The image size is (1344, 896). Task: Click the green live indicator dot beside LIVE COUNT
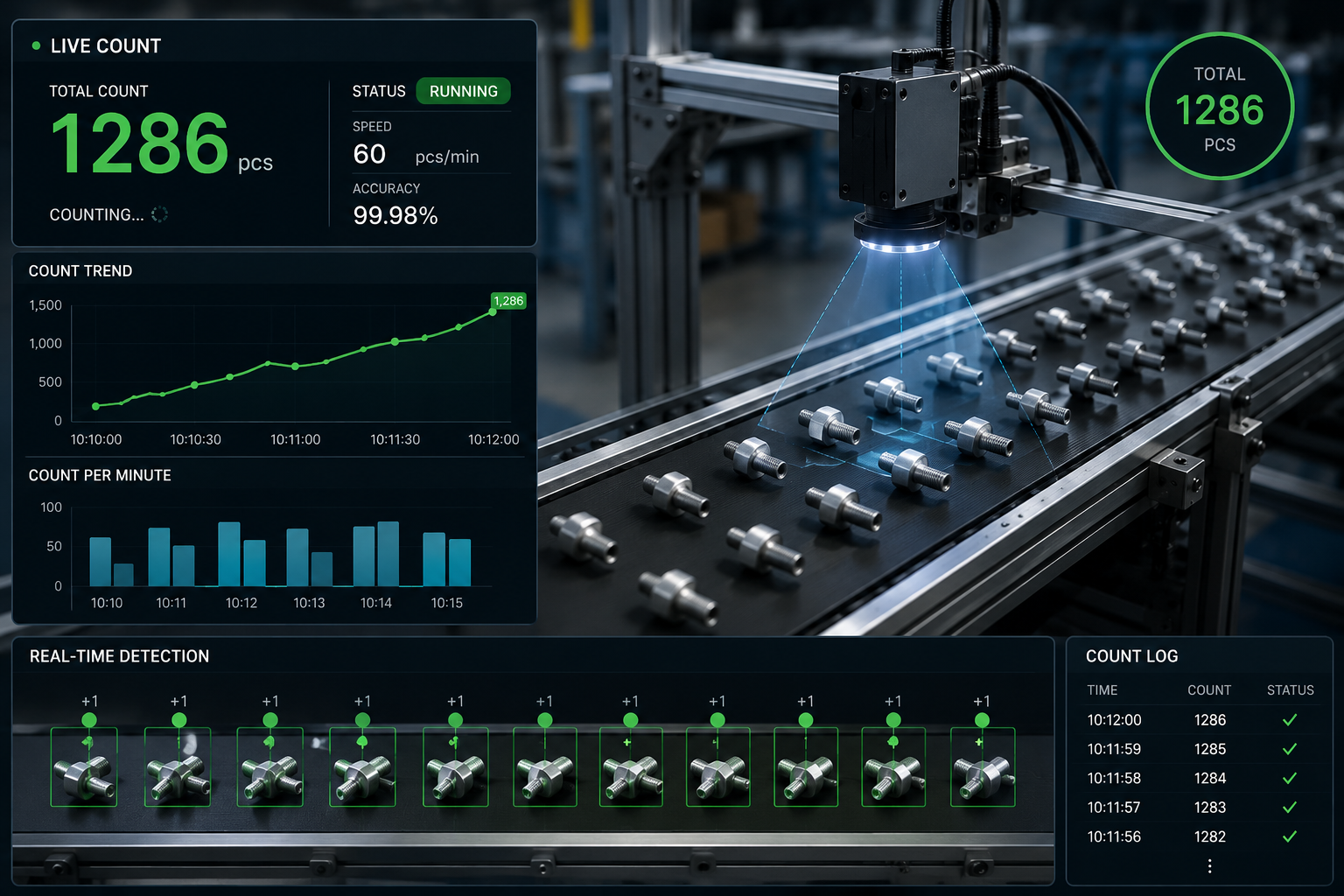[x=36, y=45]
